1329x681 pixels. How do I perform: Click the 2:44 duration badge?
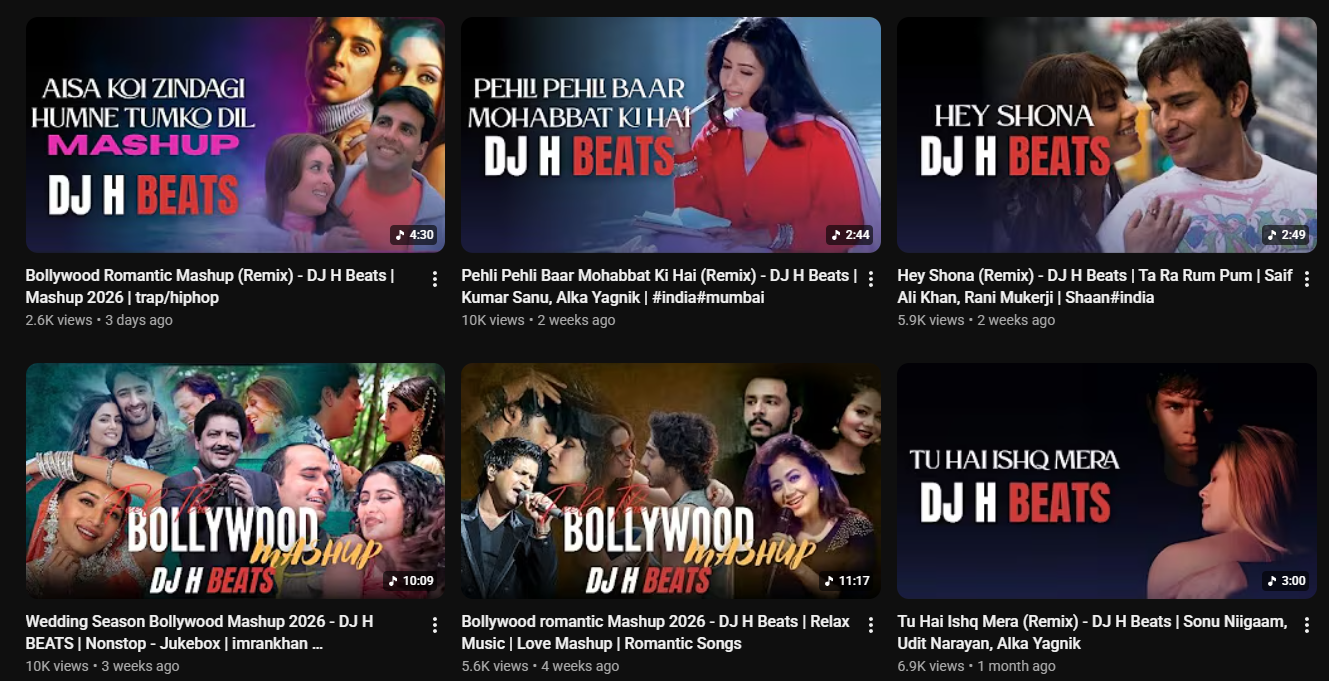point(851,235)
